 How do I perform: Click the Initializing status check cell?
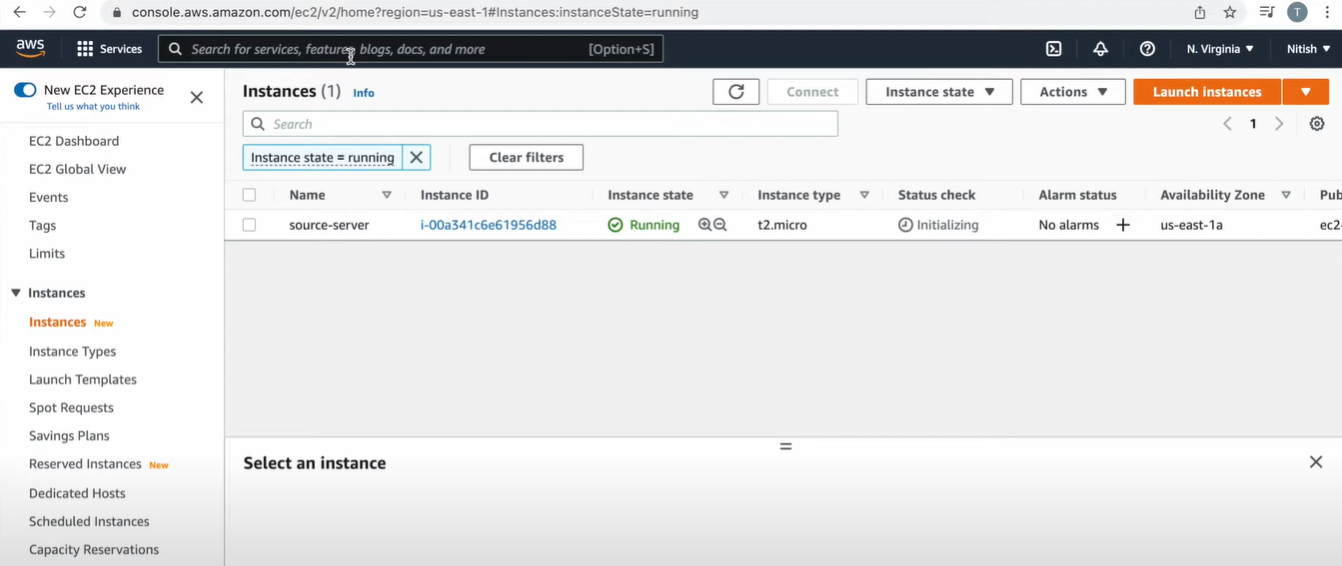point(938,225)
